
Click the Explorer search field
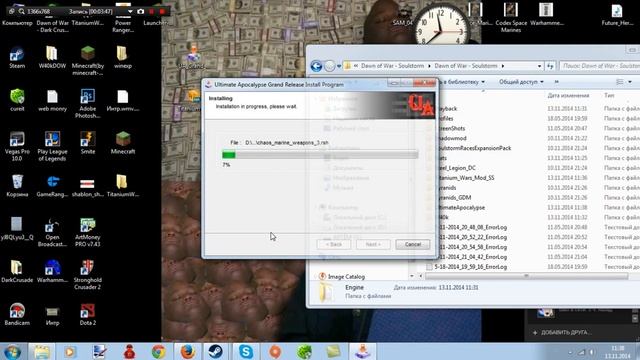[600, 66]
